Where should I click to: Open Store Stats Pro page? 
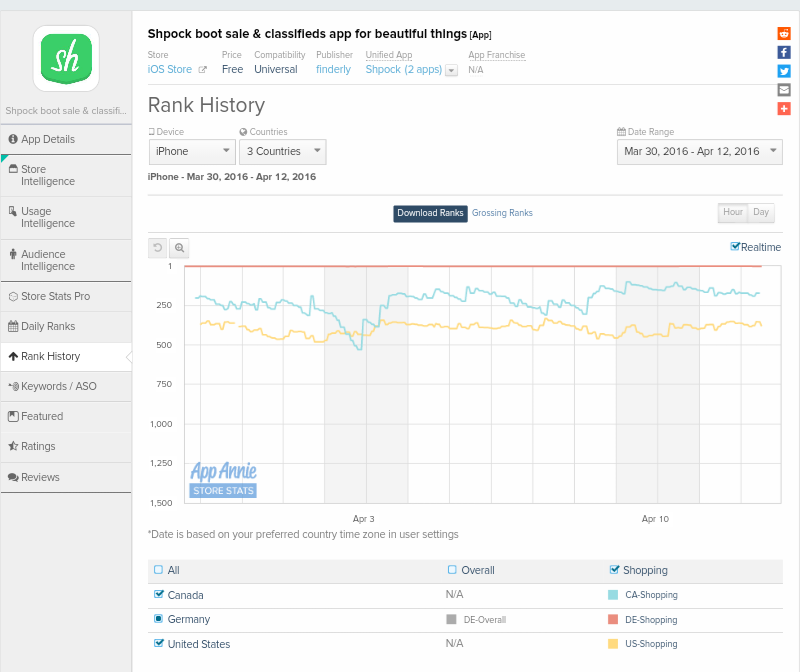[66, 296]
